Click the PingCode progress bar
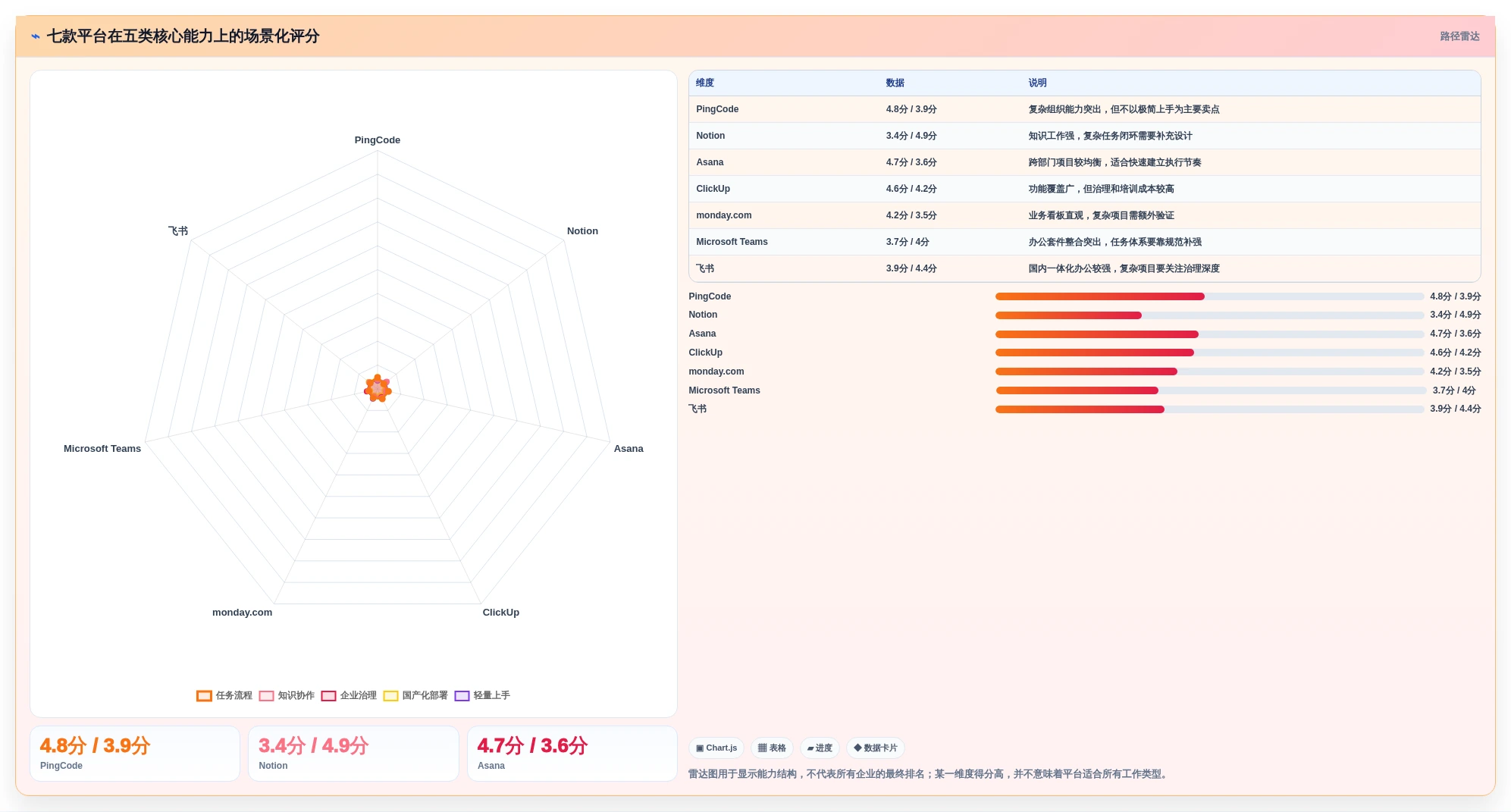The height and width of the screenshot is (812, 1511). (1210, 296)
